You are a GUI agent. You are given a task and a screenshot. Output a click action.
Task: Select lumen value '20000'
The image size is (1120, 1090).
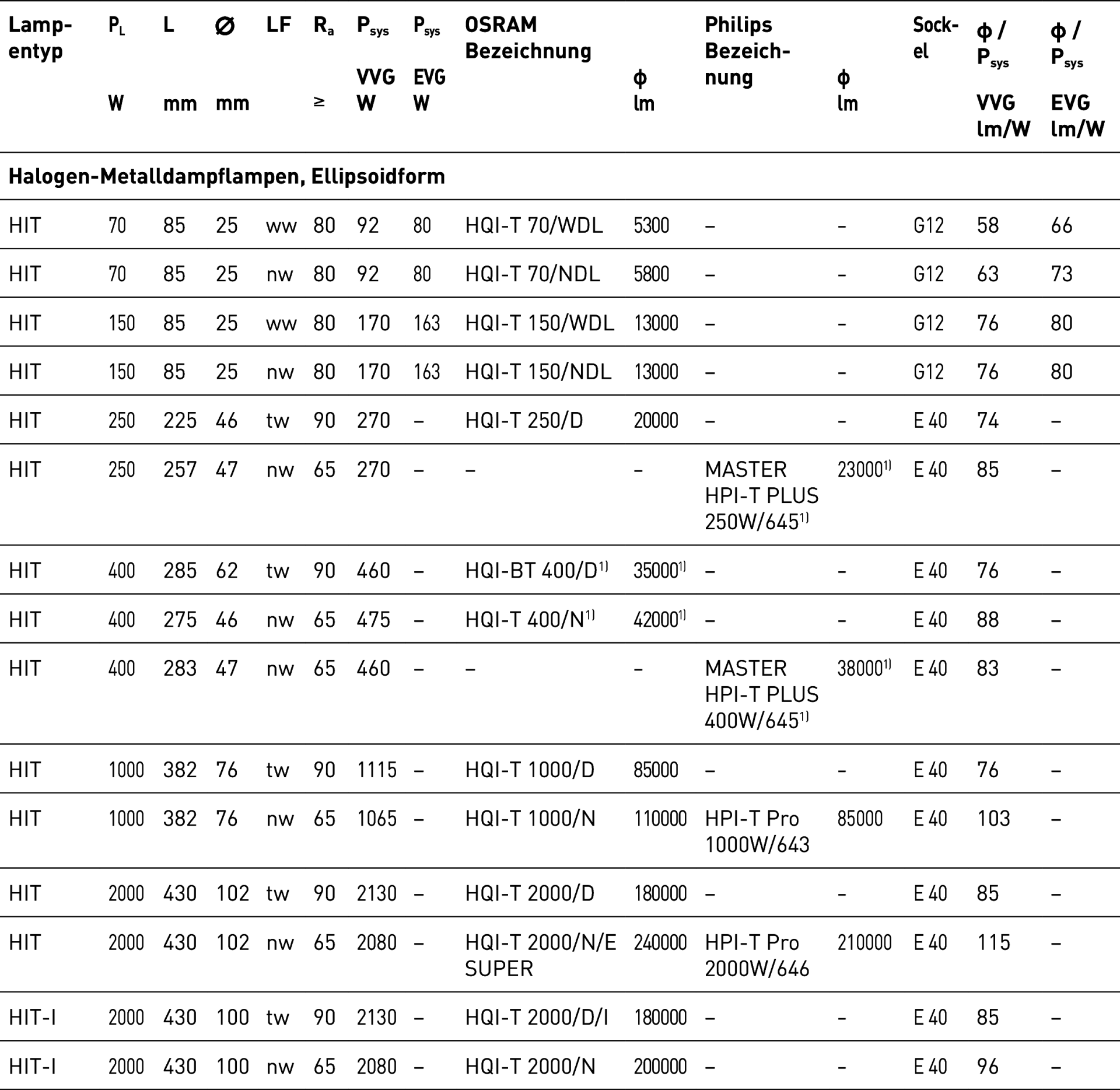click(656, 421)
